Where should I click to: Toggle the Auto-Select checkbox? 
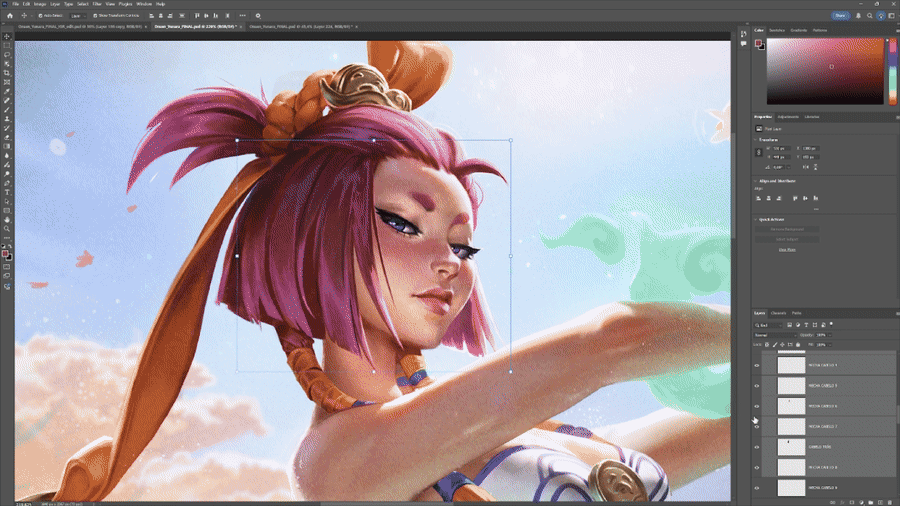[41, 15]
